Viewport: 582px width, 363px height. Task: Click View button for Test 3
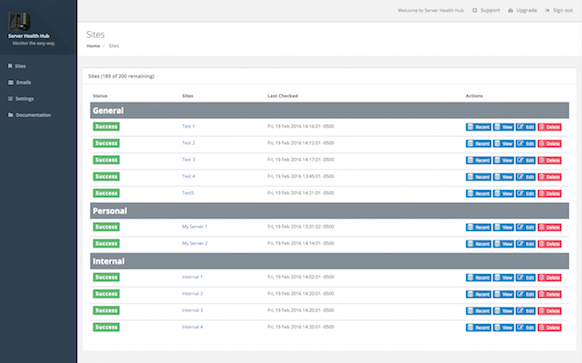point(503,160)
